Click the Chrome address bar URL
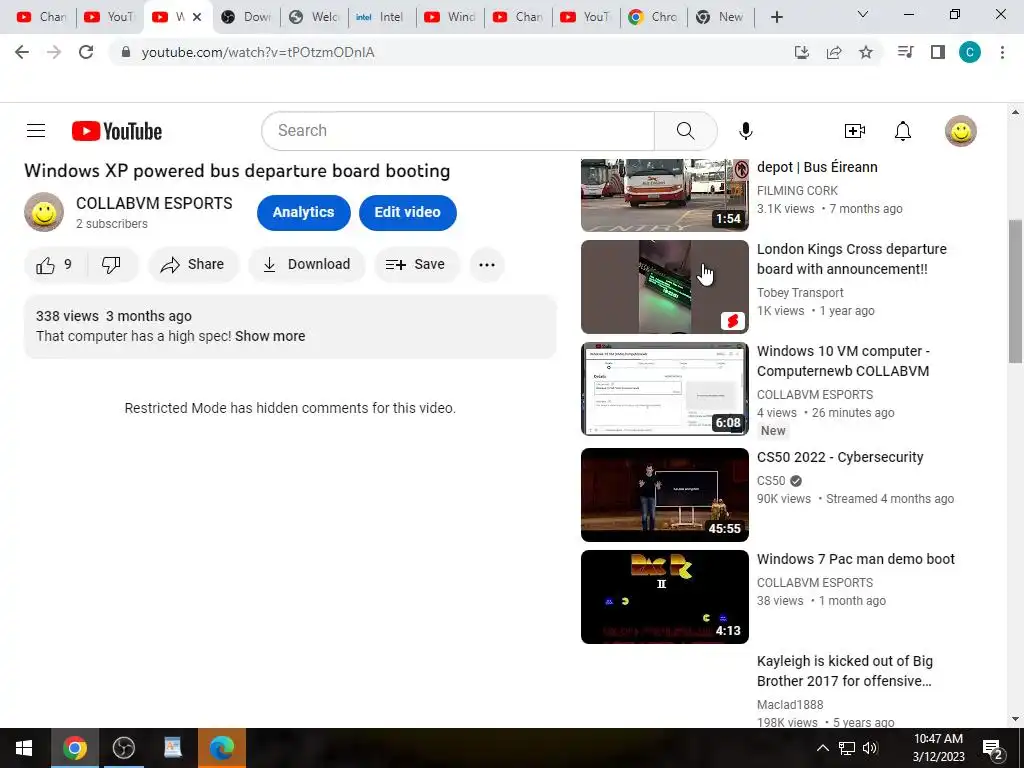The height and width of the screenshot is (768, 1024). tap(258, 52)
